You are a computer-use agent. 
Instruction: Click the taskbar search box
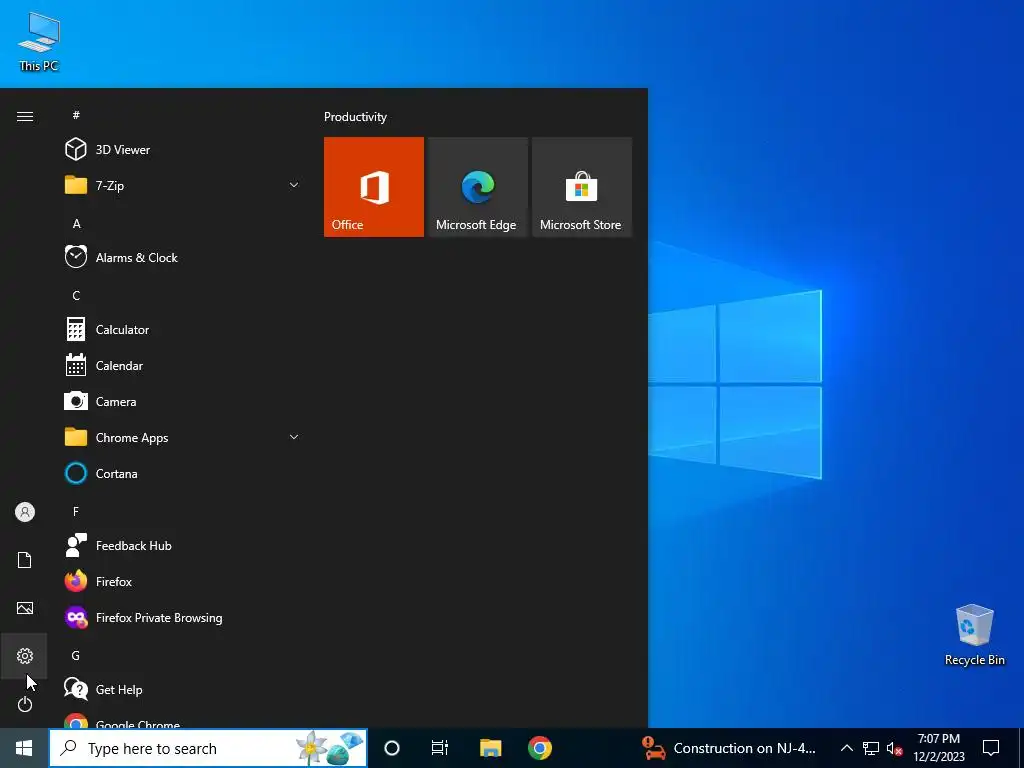coord(208,748)
